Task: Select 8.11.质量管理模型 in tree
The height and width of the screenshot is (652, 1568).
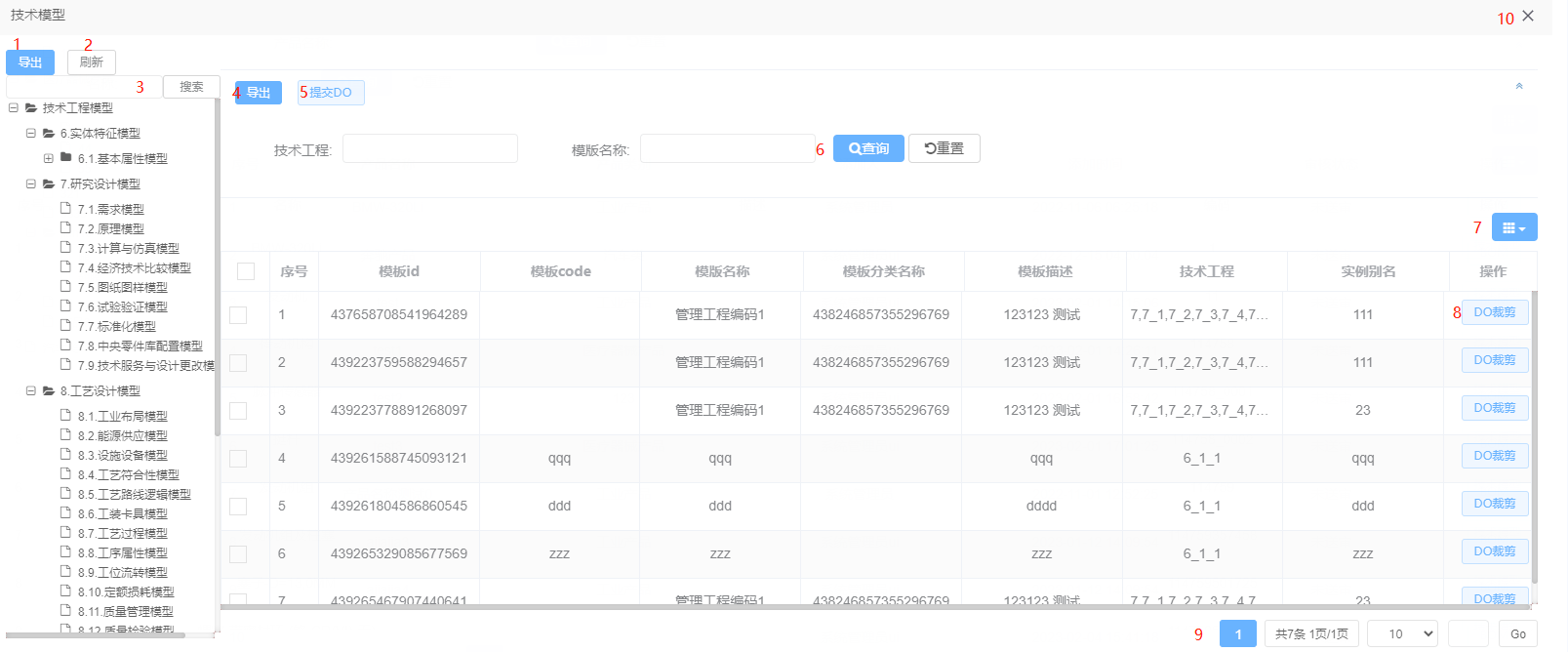Action: point(126,612)
